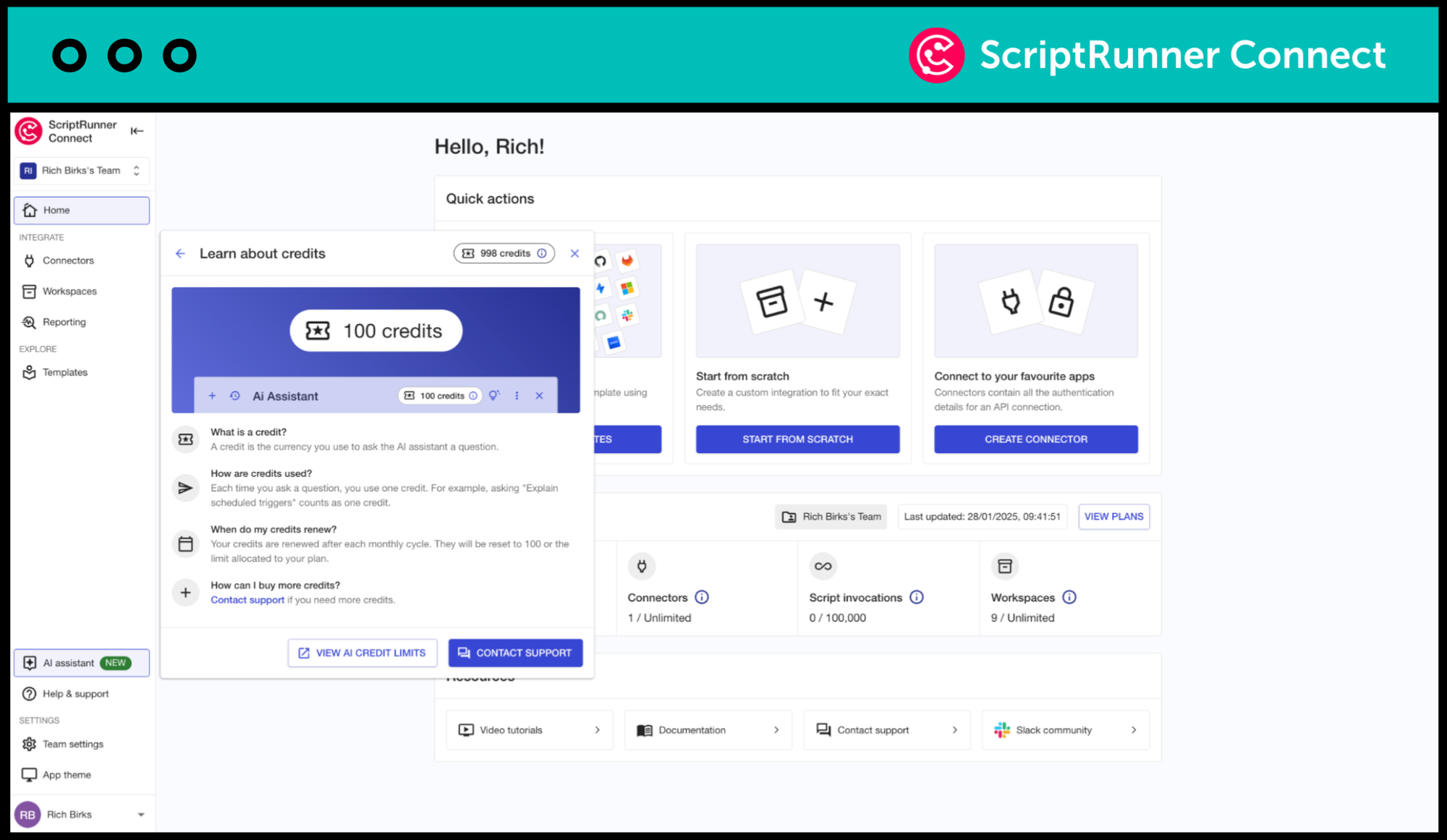Click the Connectors plug icon in usage
1447x840 pixels.
pyautogui.click(x=642, y=566)
